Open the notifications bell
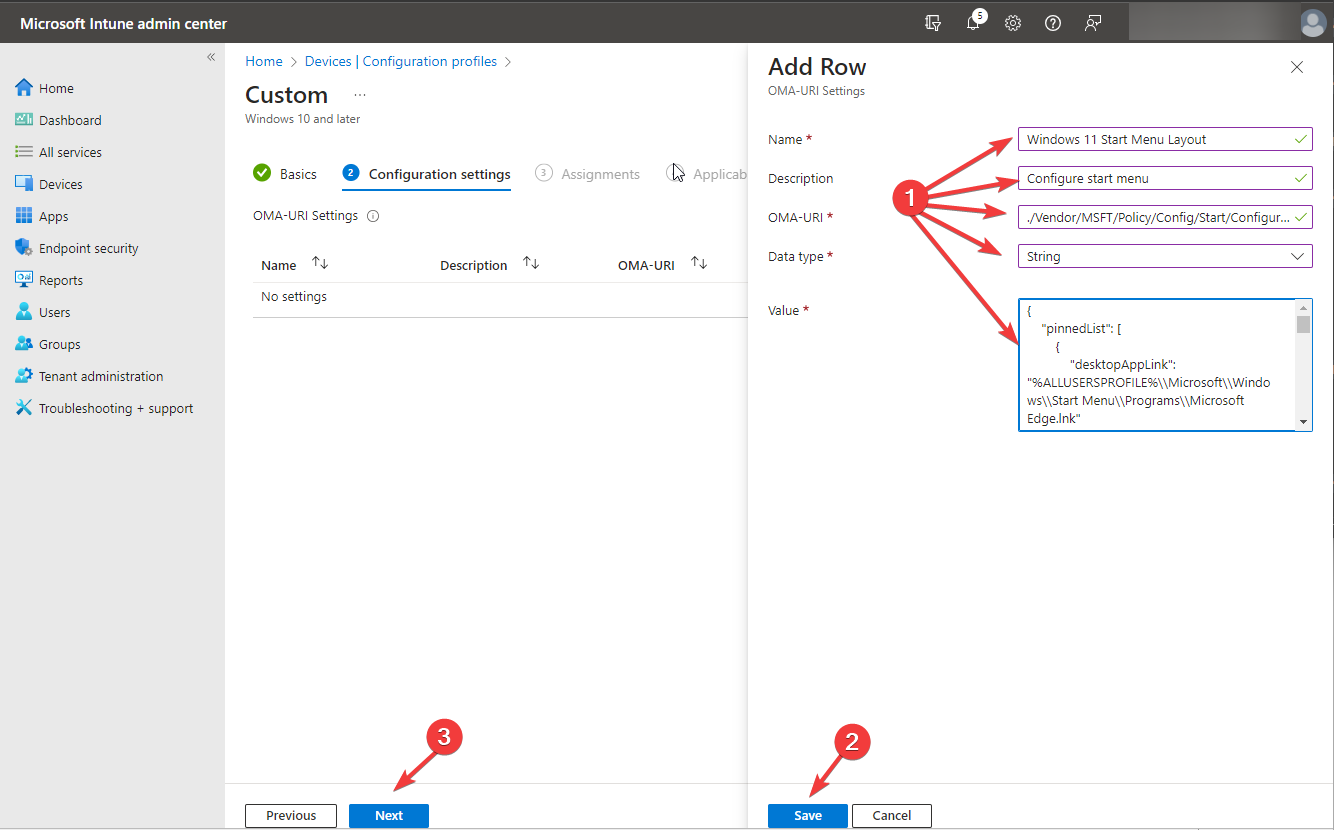 click(x=973, y=23)
